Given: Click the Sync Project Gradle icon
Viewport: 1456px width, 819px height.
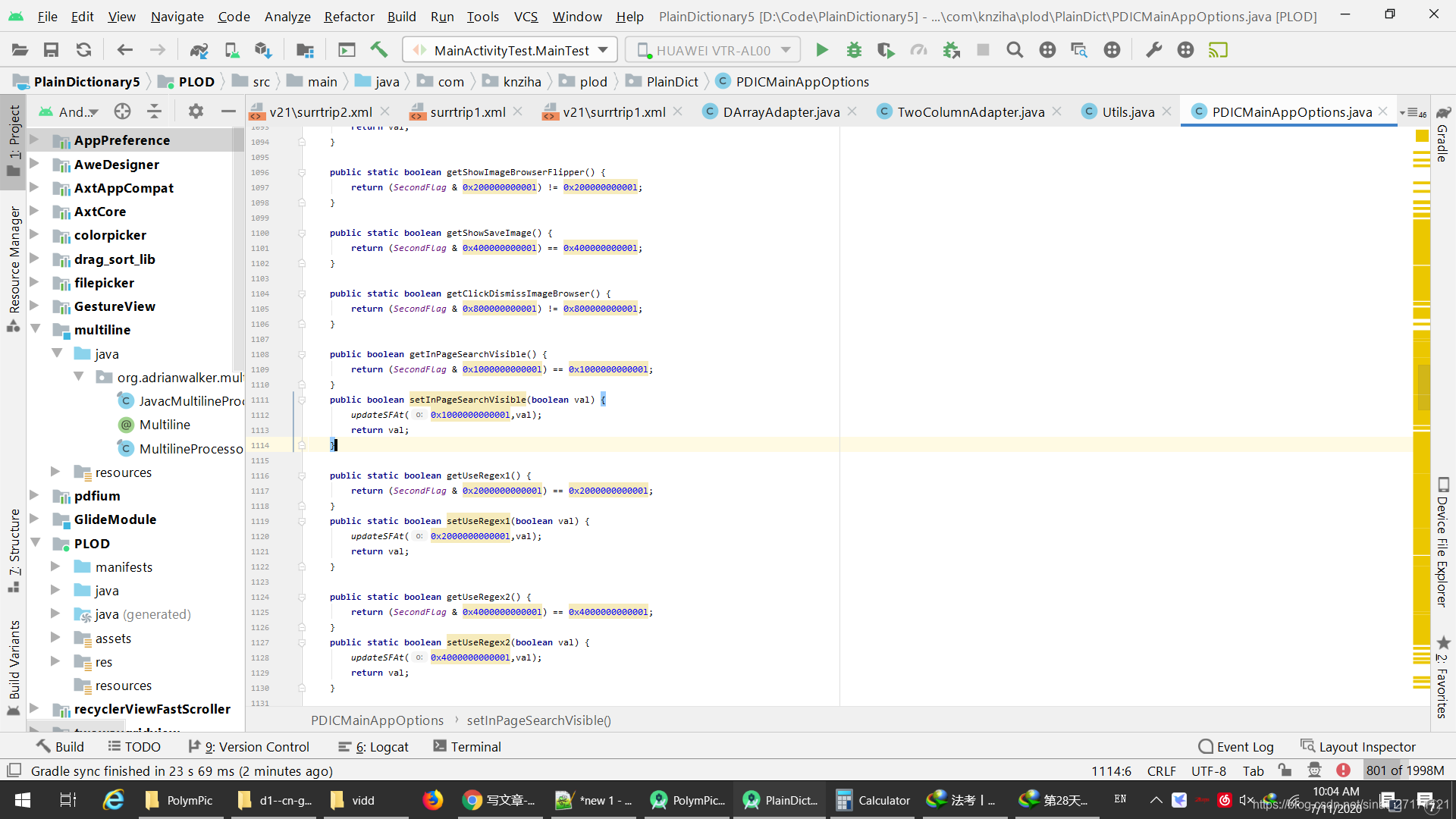Looking at the screenshot, I should 199,50.
